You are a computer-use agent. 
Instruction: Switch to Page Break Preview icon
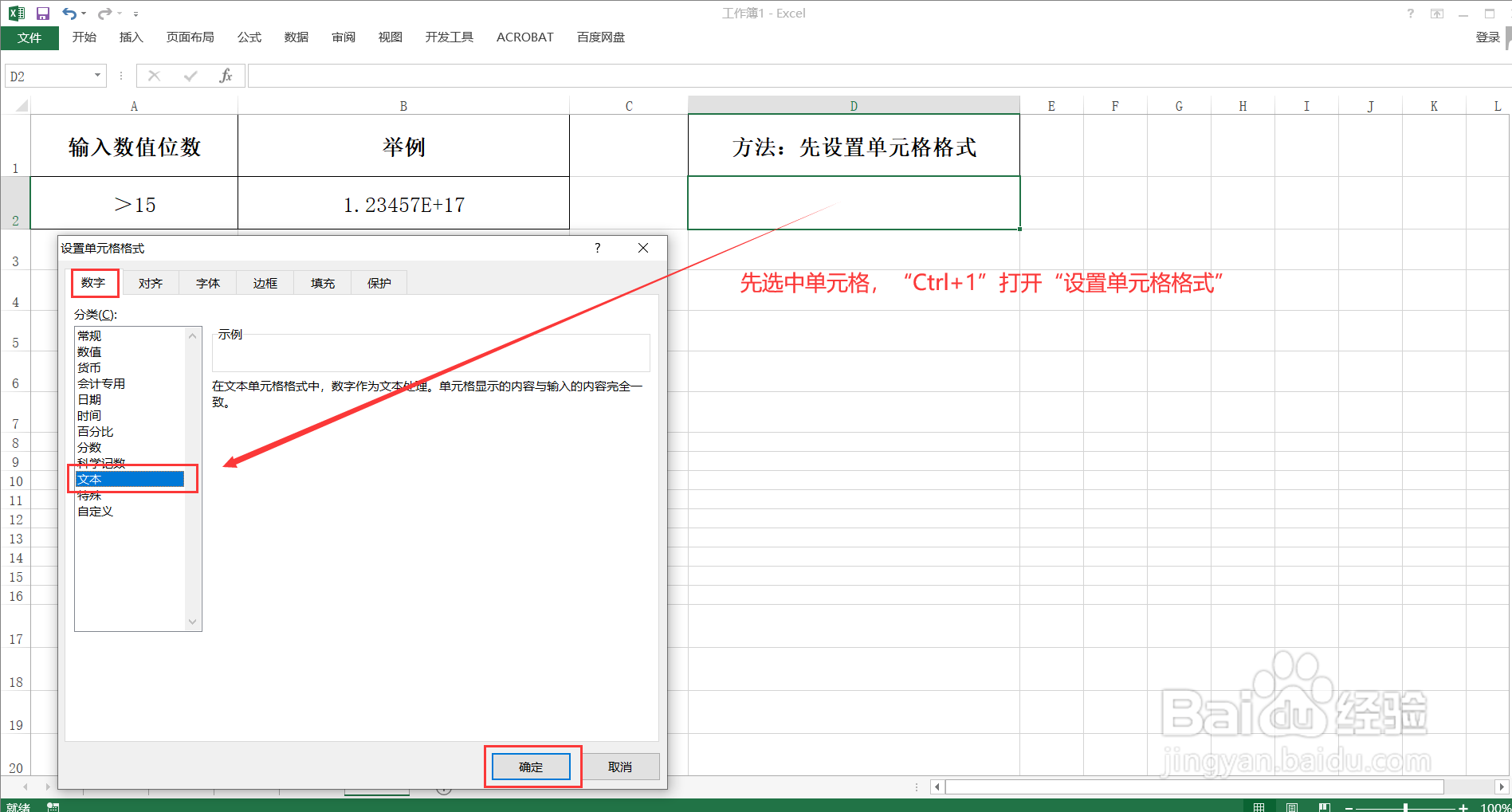(1324, 807)
